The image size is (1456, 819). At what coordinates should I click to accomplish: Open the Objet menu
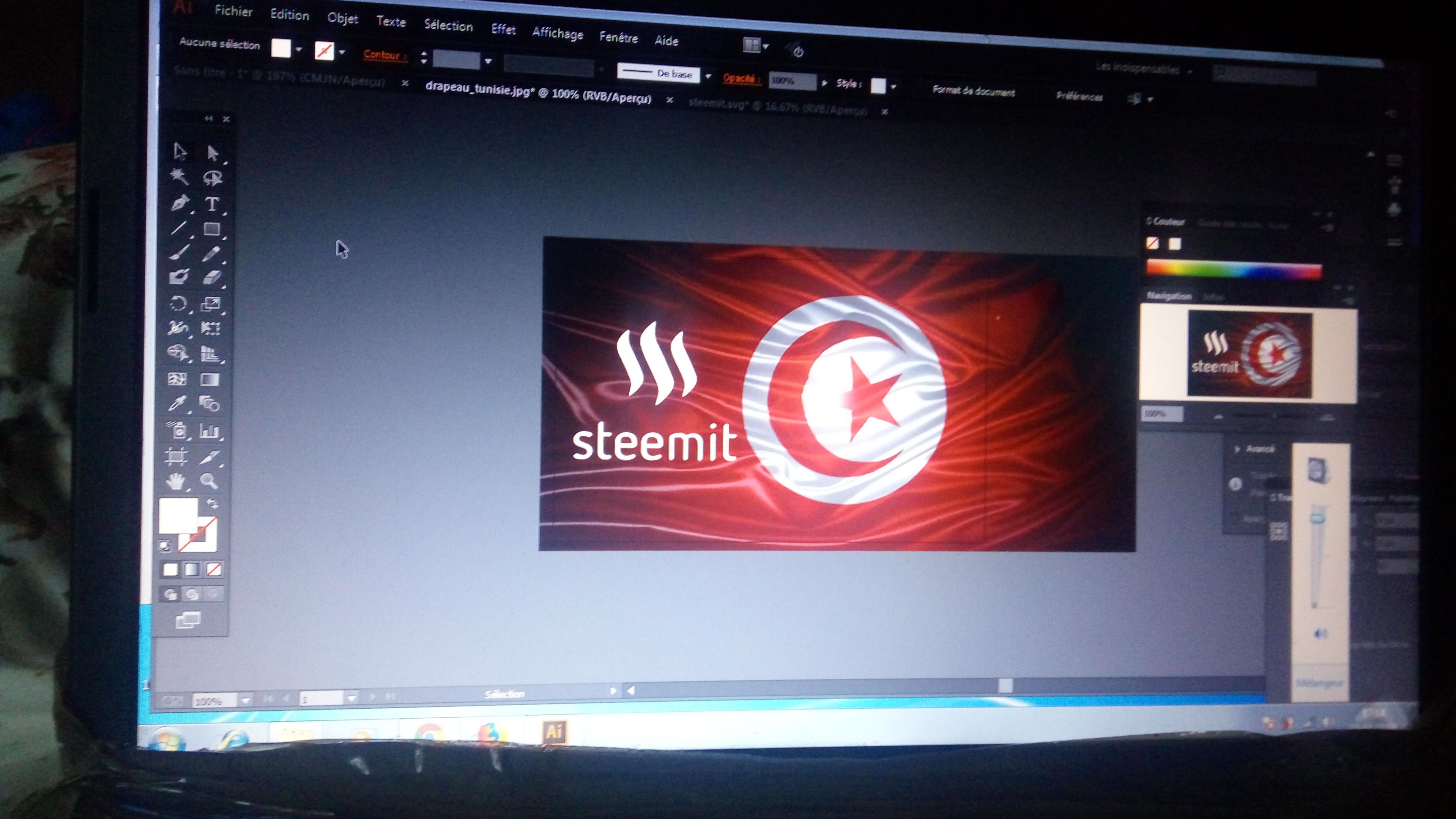click(343, 18)
